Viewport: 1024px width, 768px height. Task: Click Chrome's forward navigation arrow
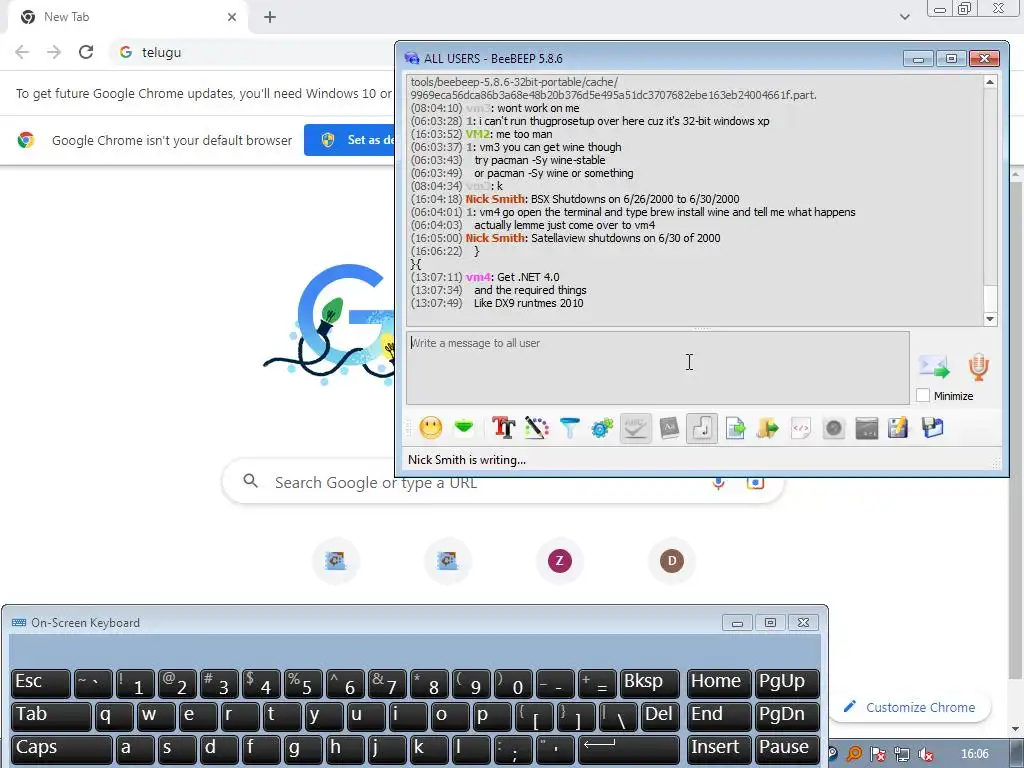tap(54, 52)
